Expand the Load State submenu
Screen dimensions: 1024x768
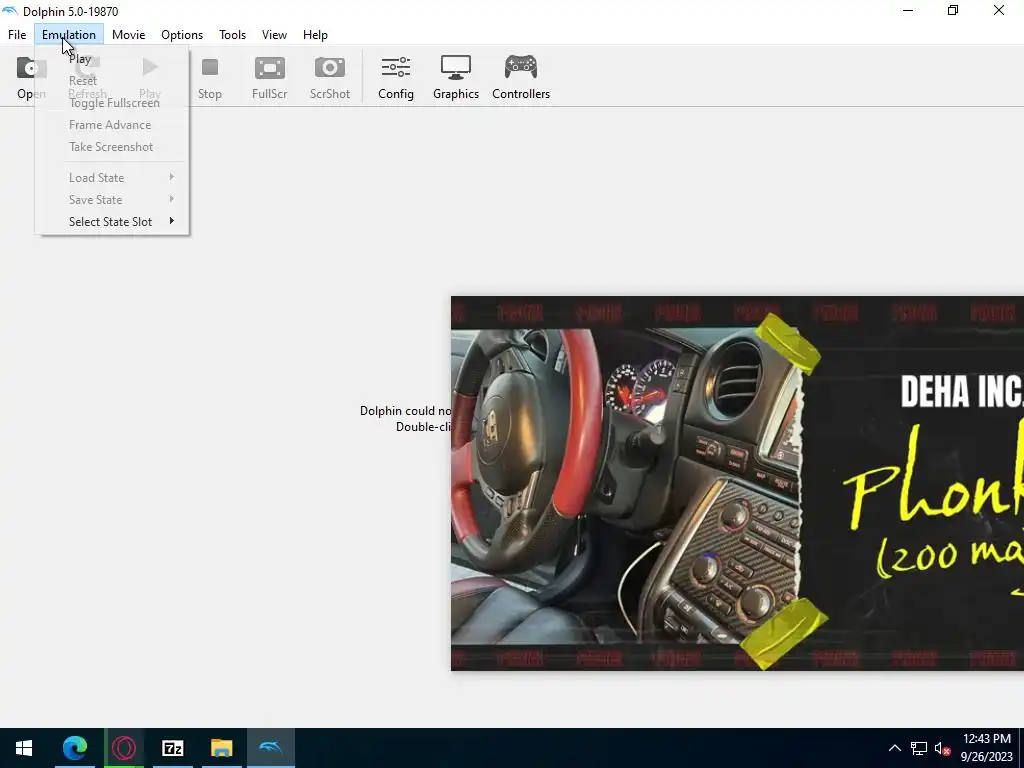pyautogui.click(x=112, y=178)
